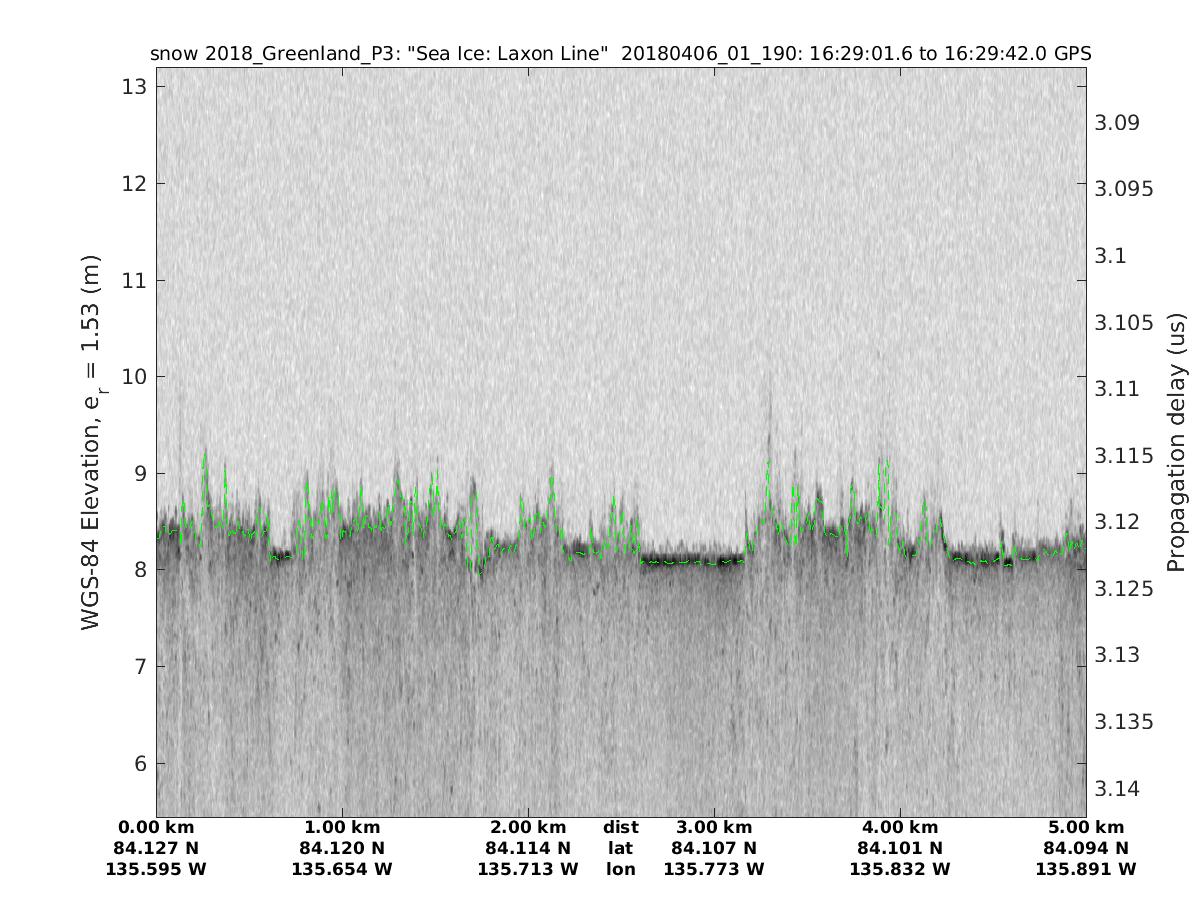Click the '0.00 km' distance label

click(156, 827)
